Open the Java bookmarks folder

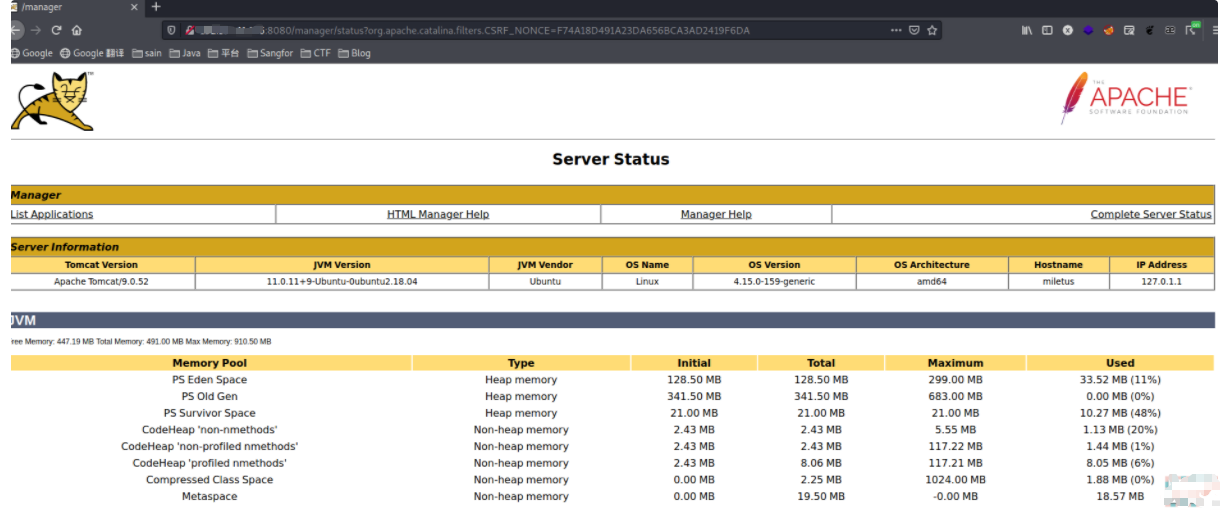point(185,53)
